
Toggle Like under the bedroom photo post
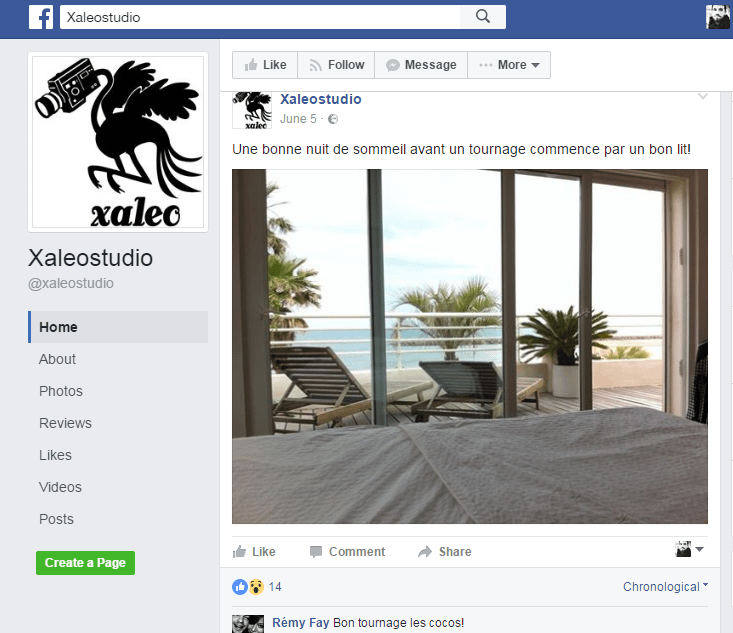pos(254,552)
